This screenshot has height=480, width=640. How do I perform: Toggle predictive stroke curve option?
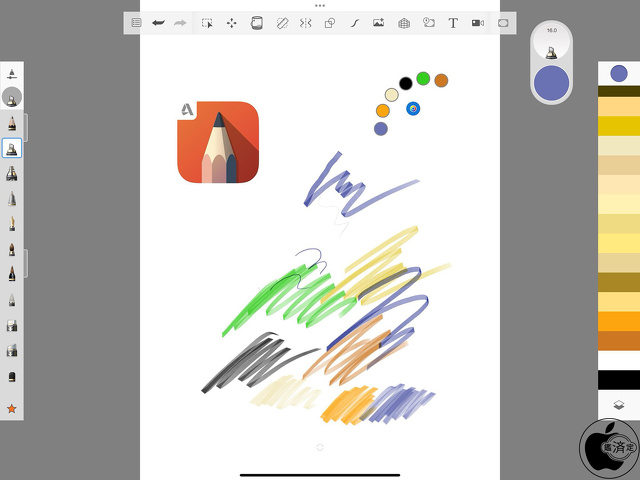[x=354, y=23]
